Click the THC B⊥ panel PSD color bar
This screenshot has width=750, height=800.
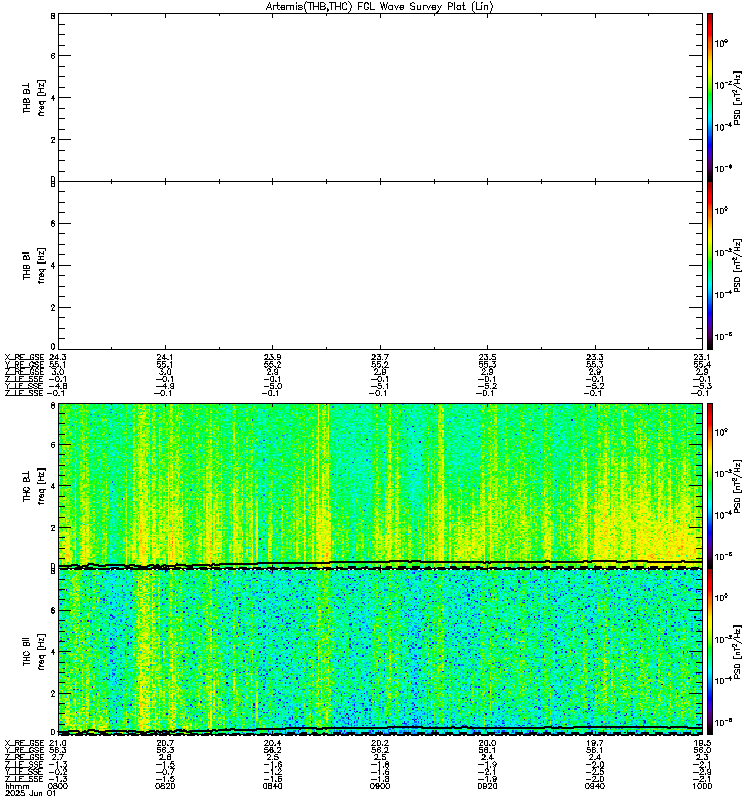click(x=710, y=486)
